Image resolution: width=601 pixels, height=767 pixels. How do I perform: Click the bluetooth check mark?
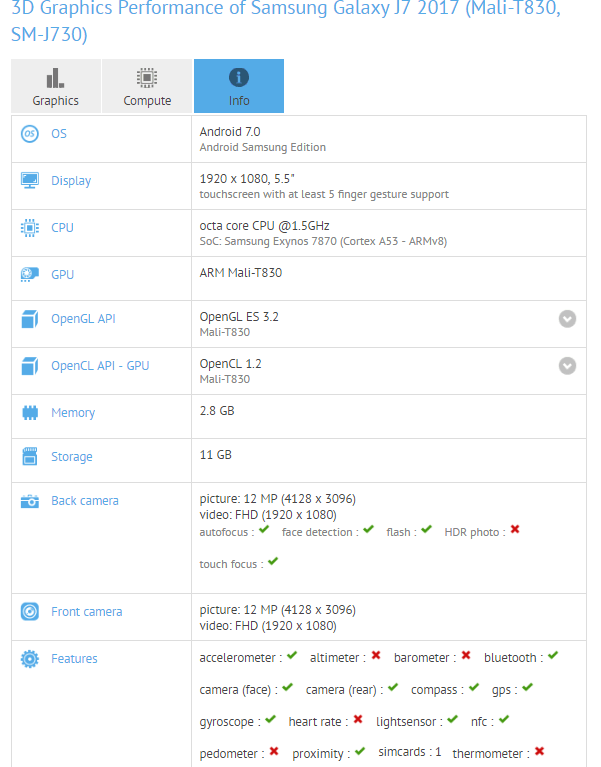click(x=553, y=655)
